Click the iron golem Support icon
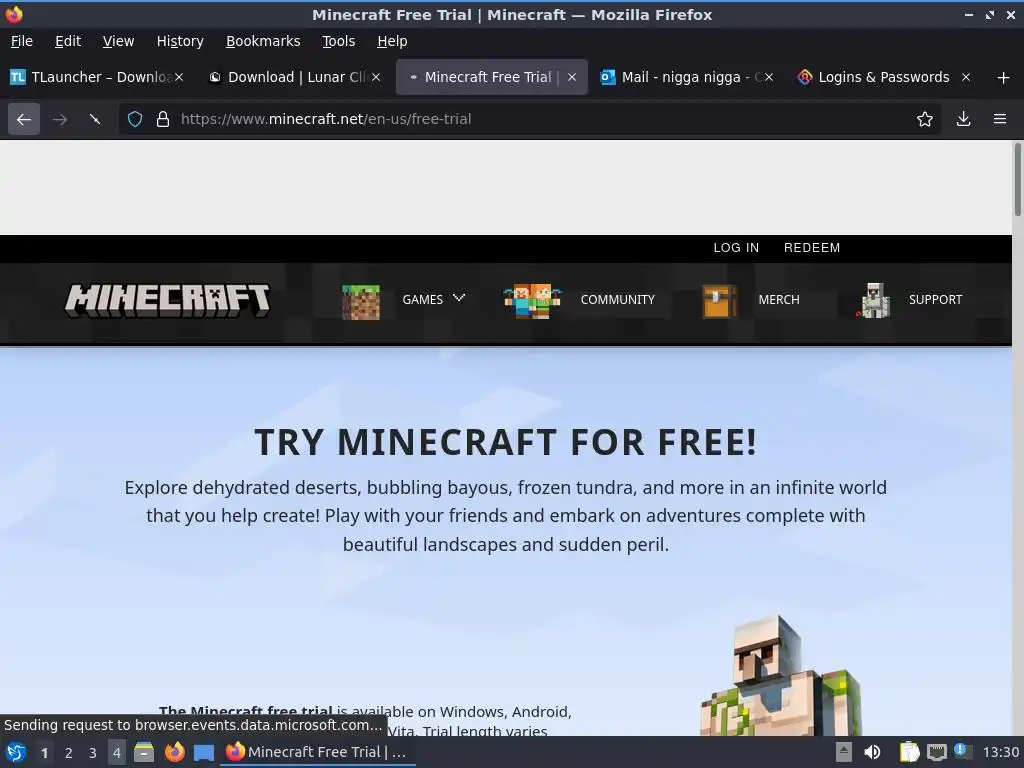The image size is (1024, 768). [874, 300]
